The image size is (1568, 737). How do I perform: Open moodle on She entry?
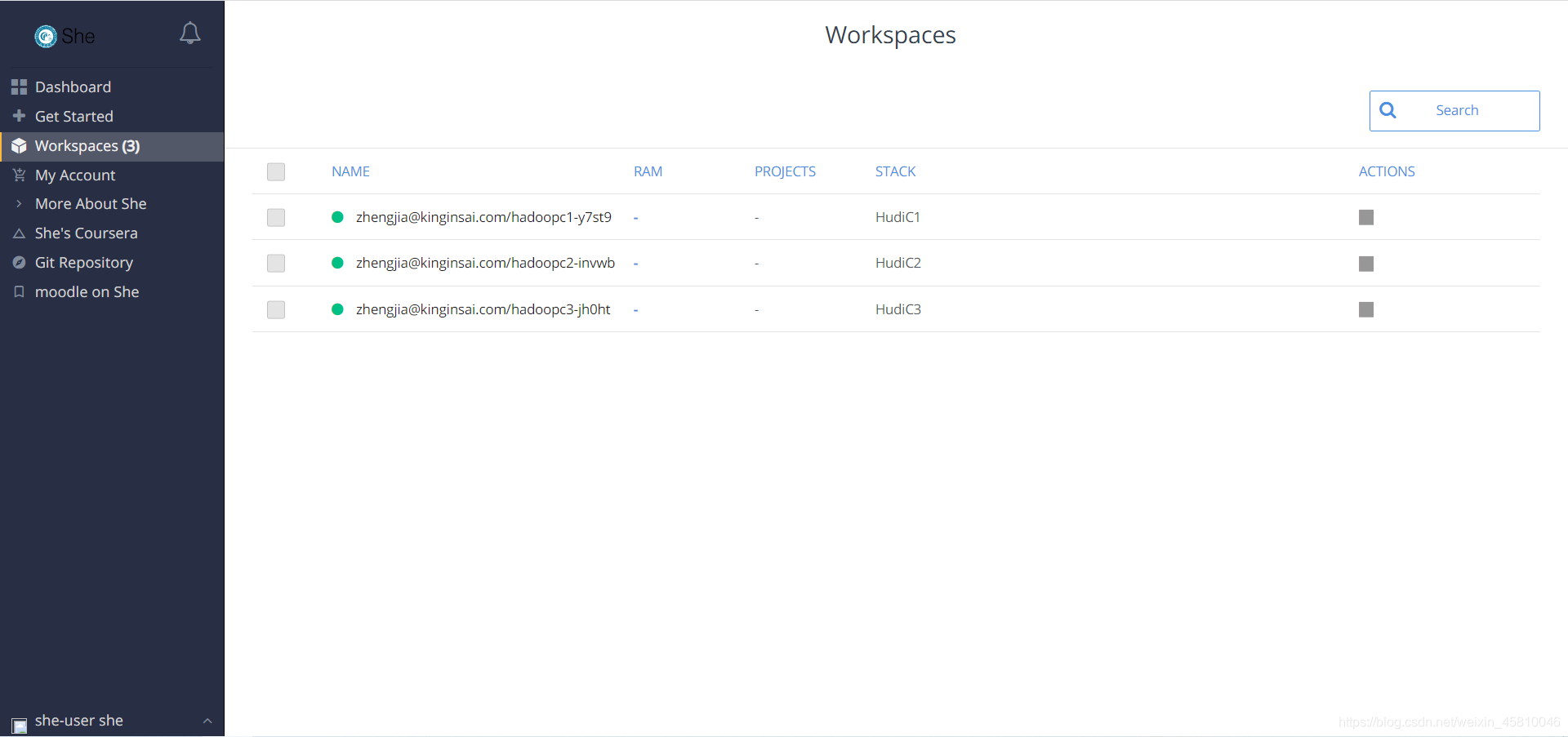pos(112,292)
